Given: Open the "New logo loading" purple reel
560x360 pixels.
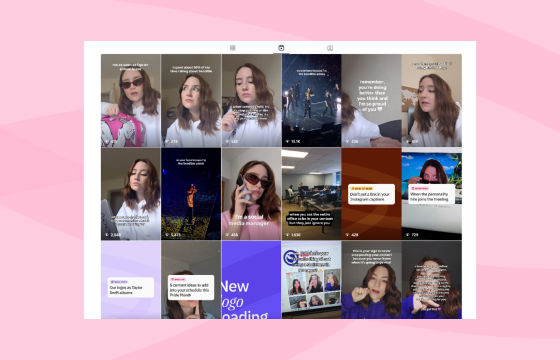Looking at the screenshot, I should click(x=251, y=280).
